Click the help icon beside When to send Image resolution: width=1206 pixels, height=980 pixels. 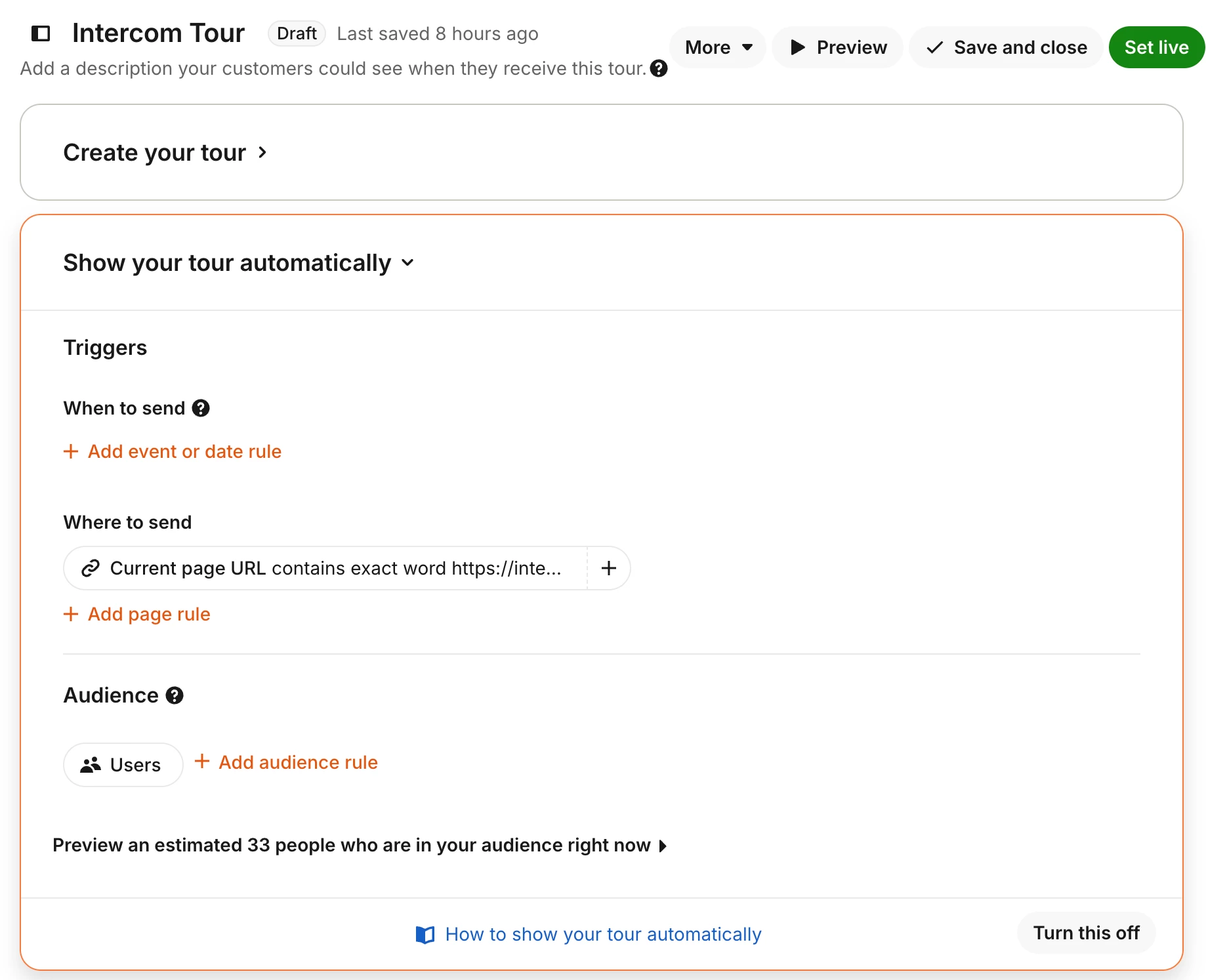pos(201,408)
